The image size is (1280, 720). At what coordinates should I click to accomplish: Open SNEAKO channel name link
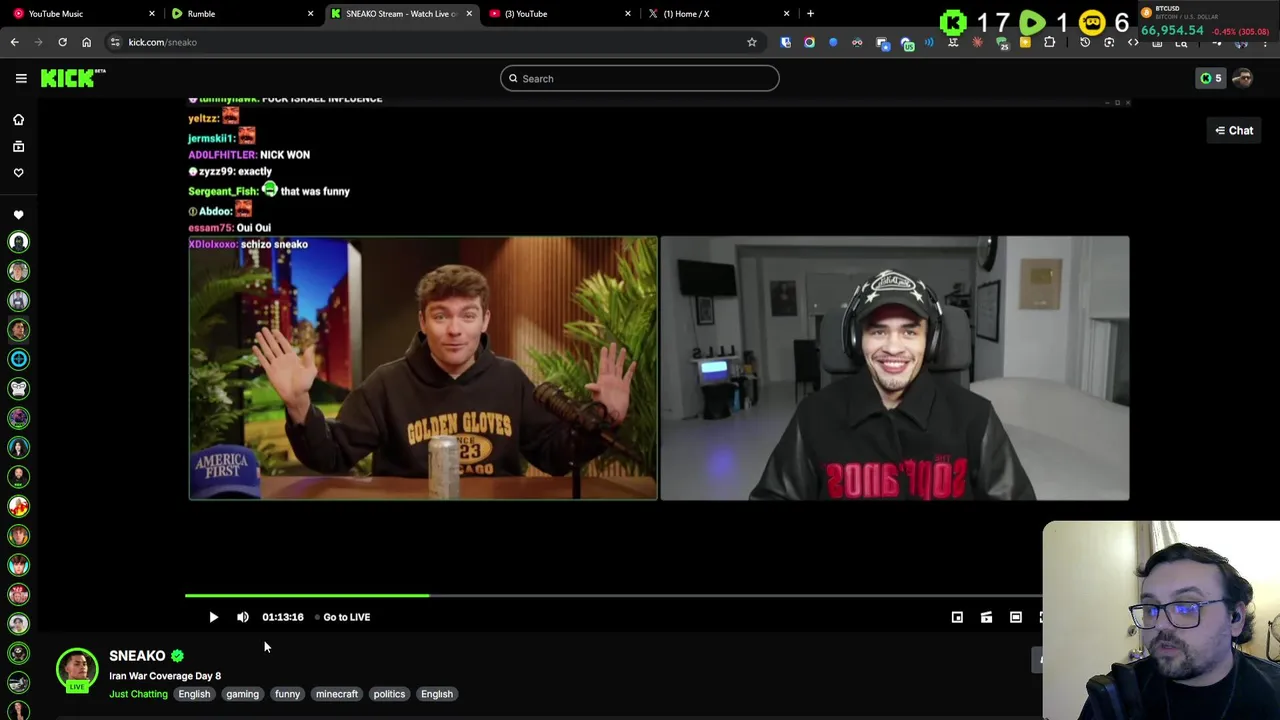(x=137, y=656)
